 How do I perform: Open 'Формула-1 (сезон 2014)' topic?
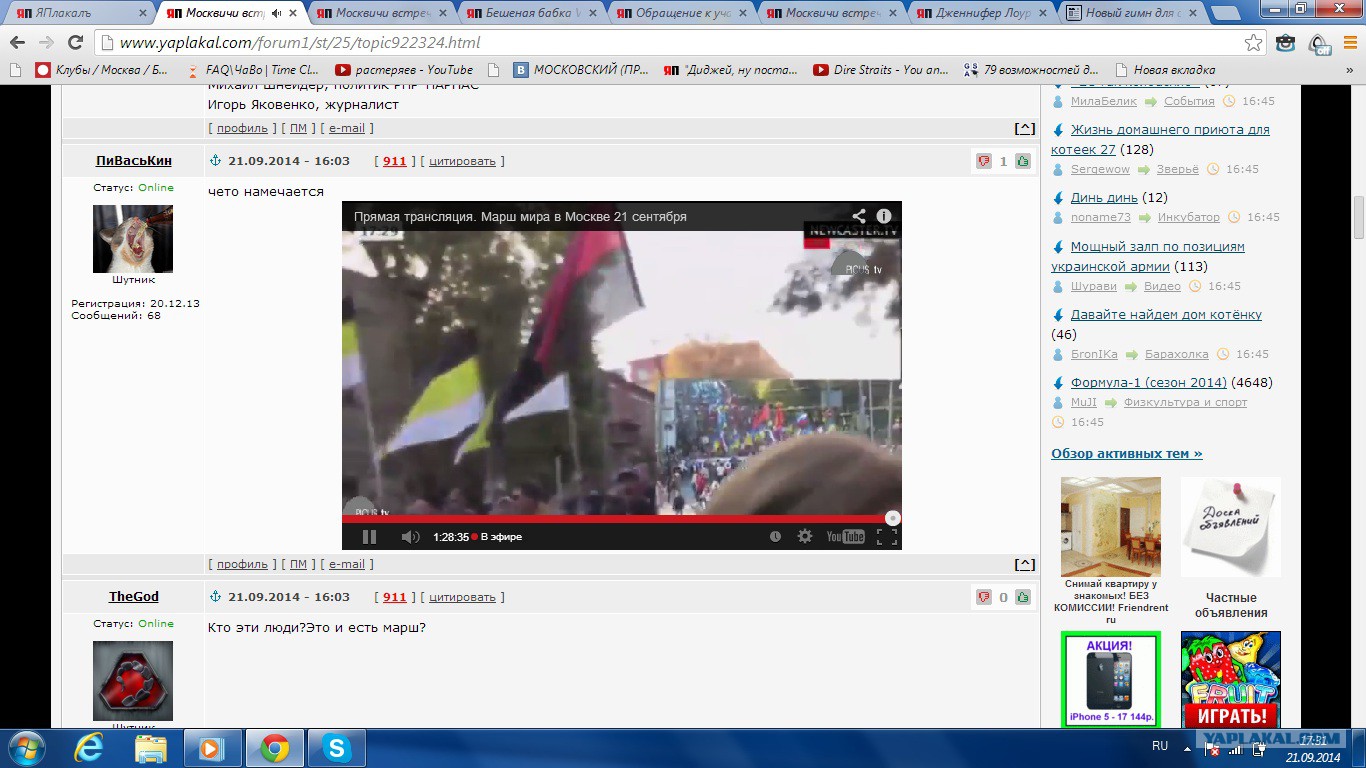[x=1149, y=382]
